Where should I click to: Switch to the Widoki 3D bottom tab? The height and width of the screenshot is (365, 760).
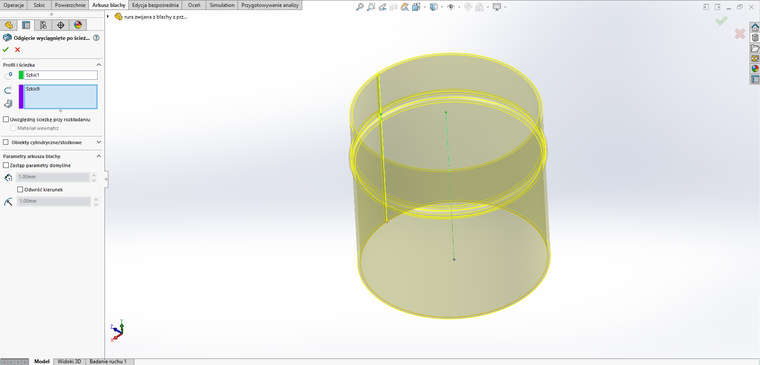click(x=70, y=362)
